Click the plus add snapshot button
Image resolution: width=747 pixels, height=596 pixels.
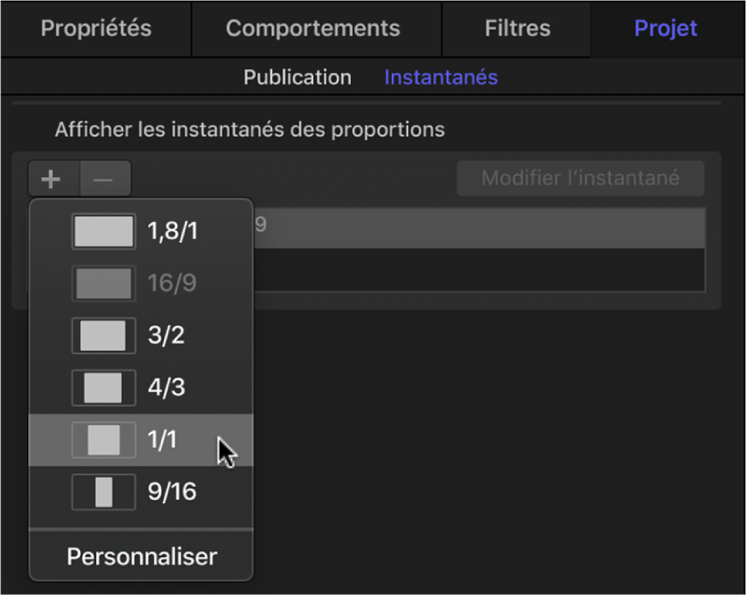point(52,180)
